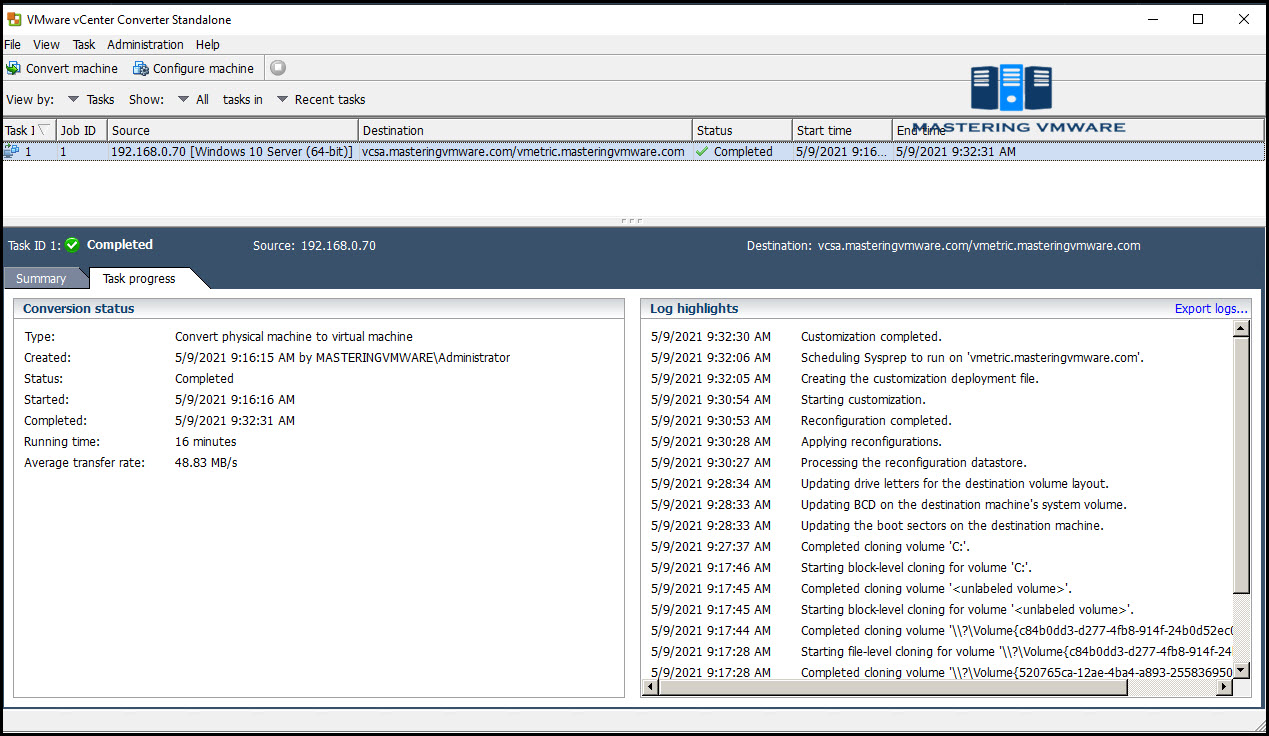This screenshot has height=736, width=1269.
Task: Select source cell 192.168.0.70 Windows 10 Server
Action: click(x=232, y=152)
